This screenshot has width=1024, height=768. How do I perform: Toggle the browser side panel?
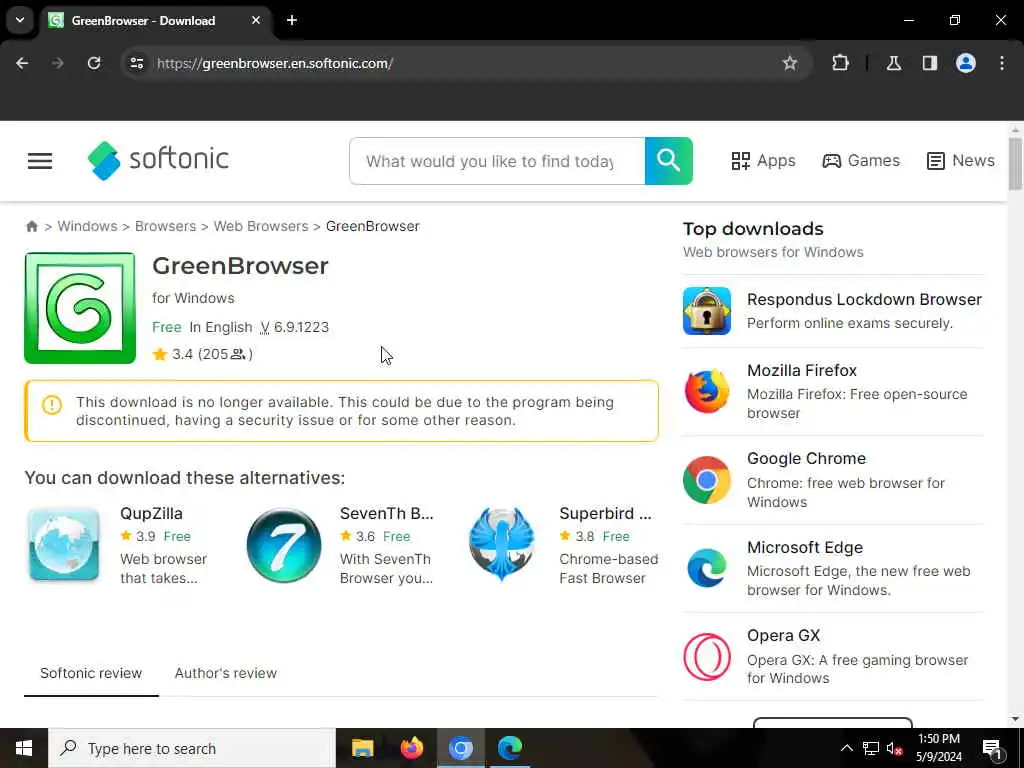click(x=929, y=63)
